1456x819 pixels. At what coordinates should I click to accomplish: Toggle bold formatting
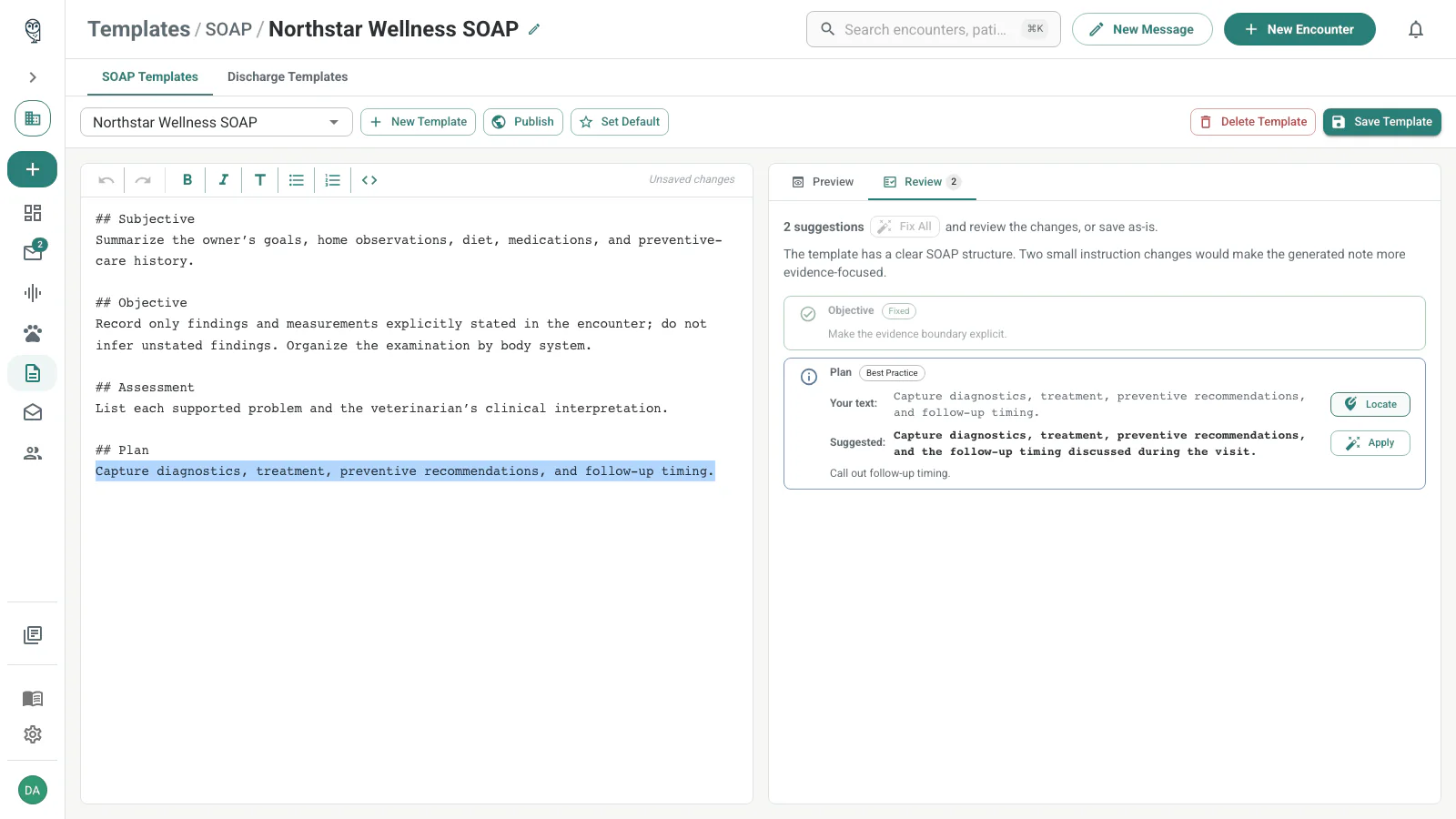(187, 180)
